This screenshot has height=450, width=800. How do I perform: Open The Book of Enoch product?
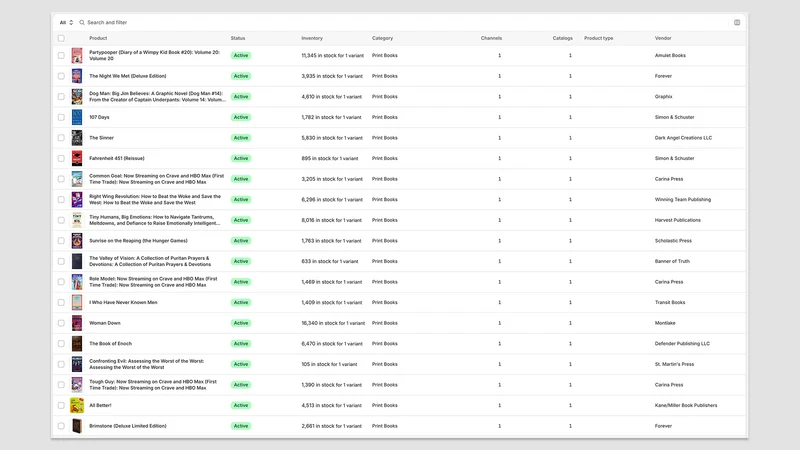click(110, 343)
